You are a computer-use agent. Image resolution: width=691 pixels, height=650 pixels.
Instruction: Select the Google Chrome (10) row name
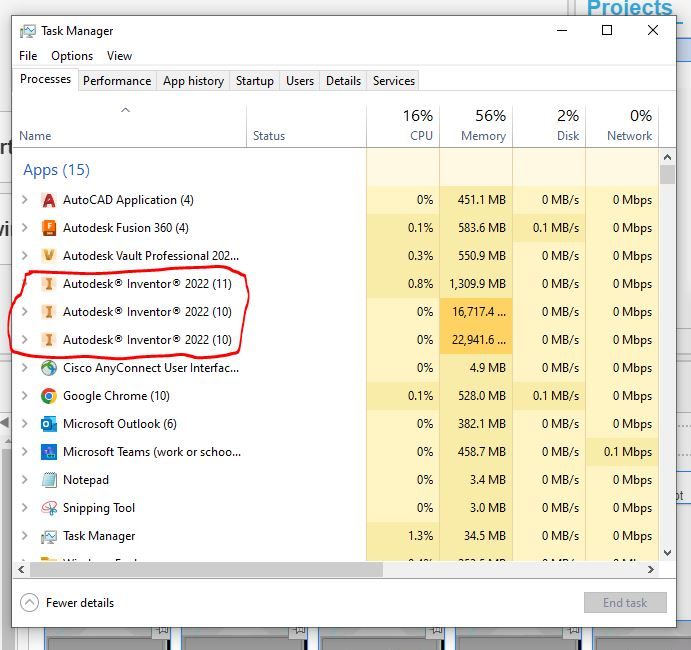click(x=116, y=396)
